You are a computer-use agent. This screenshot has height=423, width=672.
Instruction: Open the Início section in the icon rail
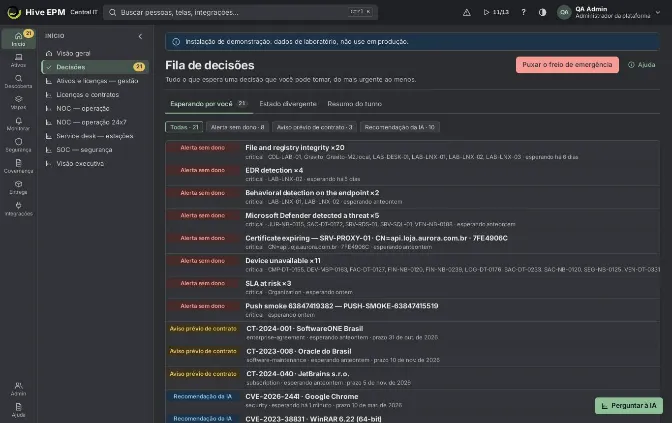(18, 39)
